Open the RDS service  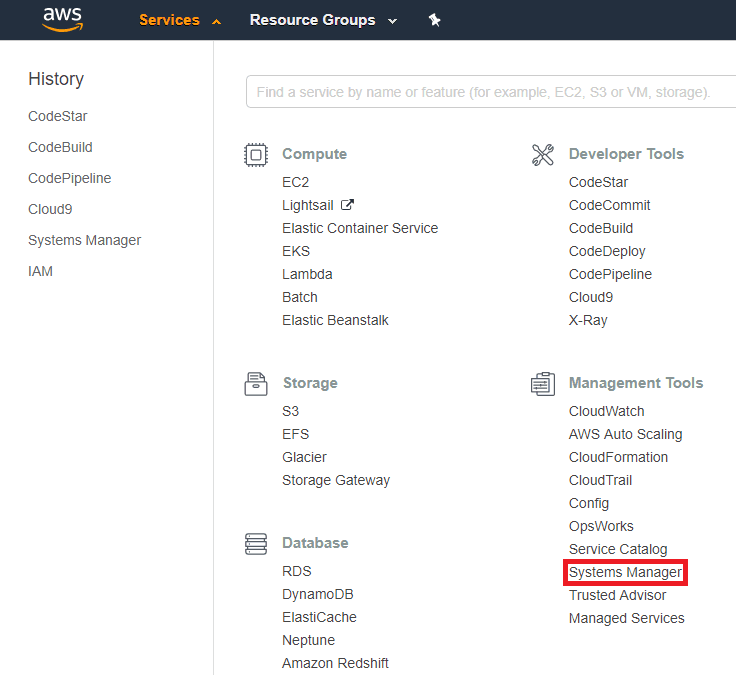297,571
